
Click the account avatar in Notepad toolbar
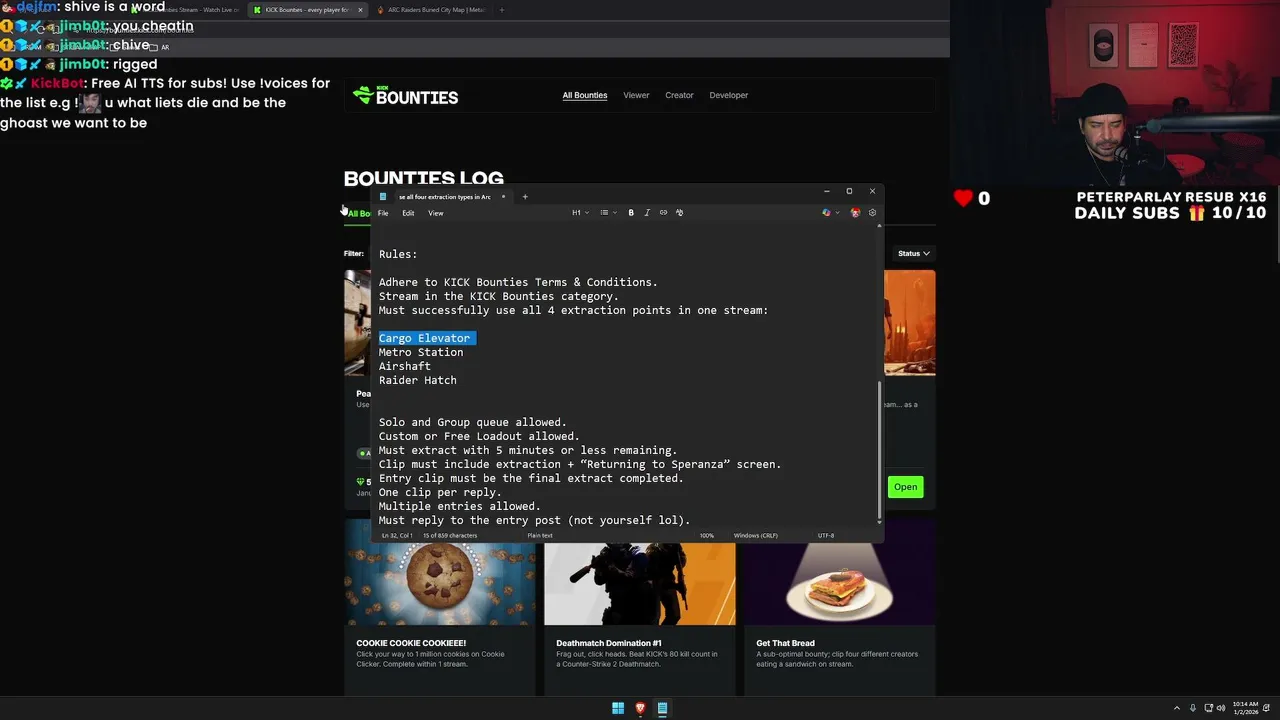(x=855, y=213)
